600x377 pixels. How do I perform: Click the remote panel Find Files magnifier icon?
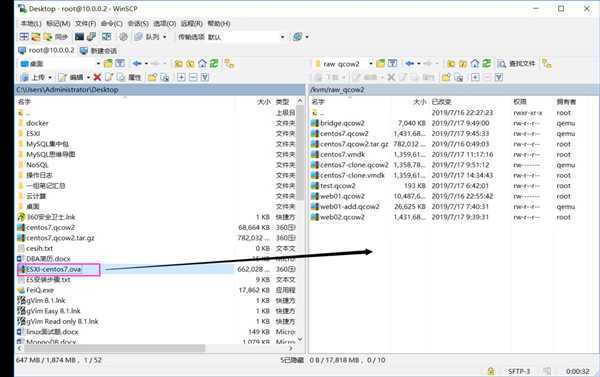(501, 64)
